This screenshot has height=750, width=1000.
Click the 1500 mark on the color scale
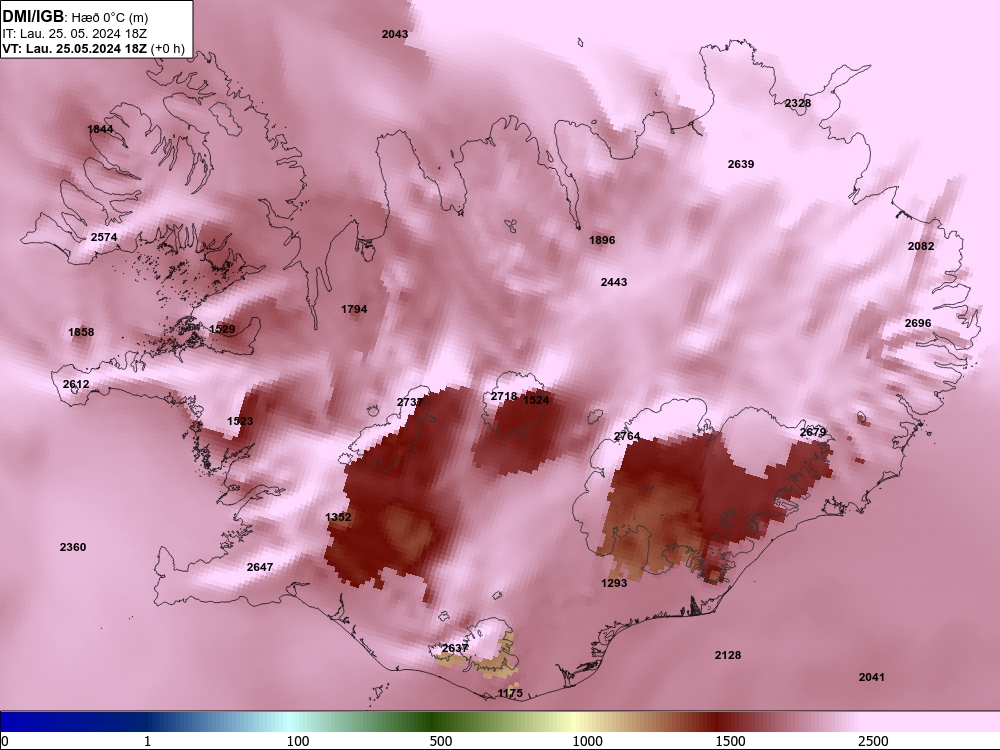coord(730,741)
